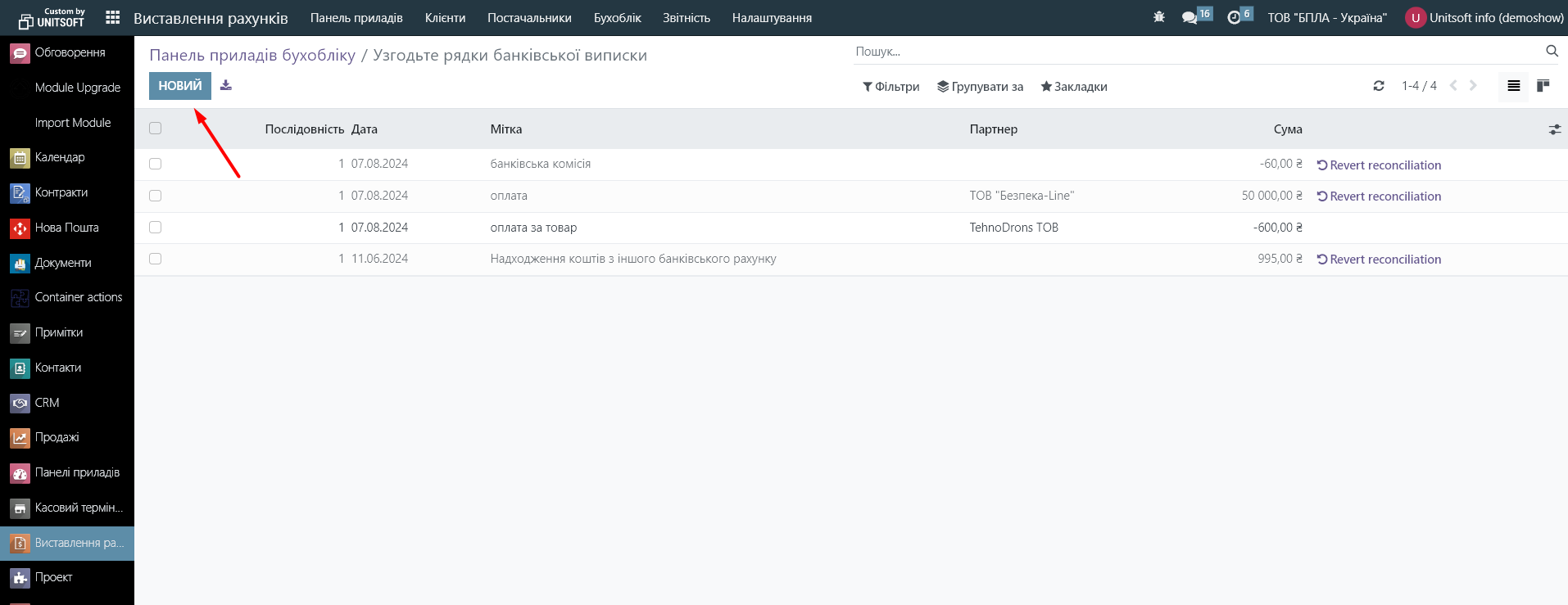
Task: Select the оплата за товар row checkbox
Action: (x=156, y=228)
